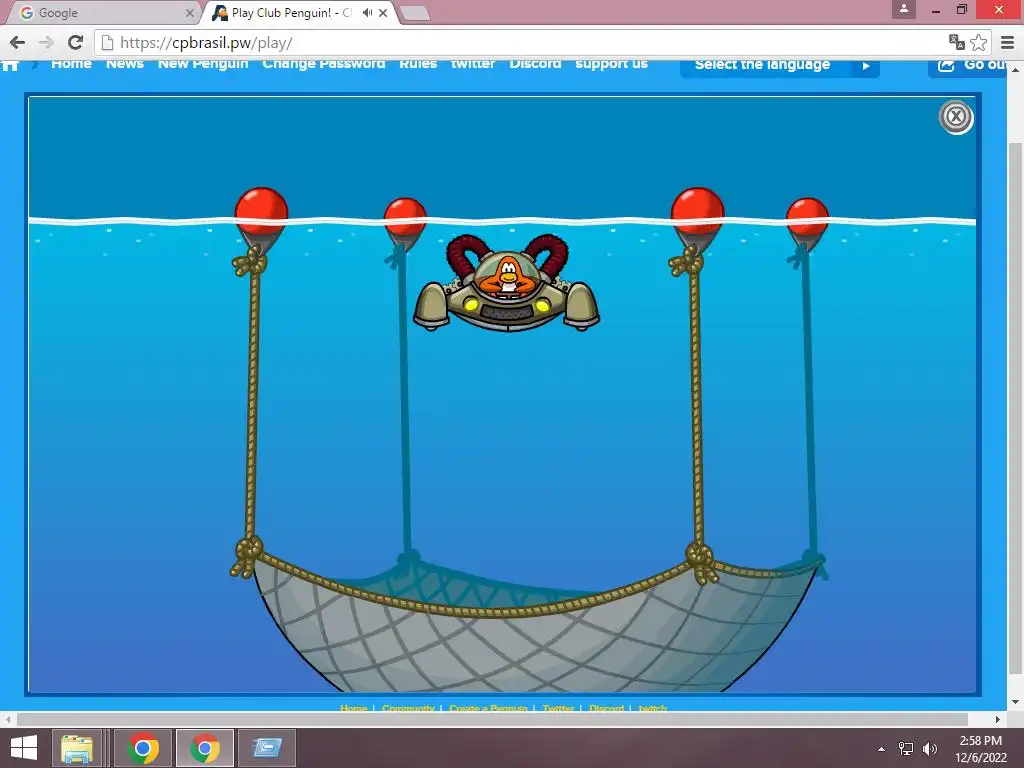Open the News menu link

(x=125, y=64)
